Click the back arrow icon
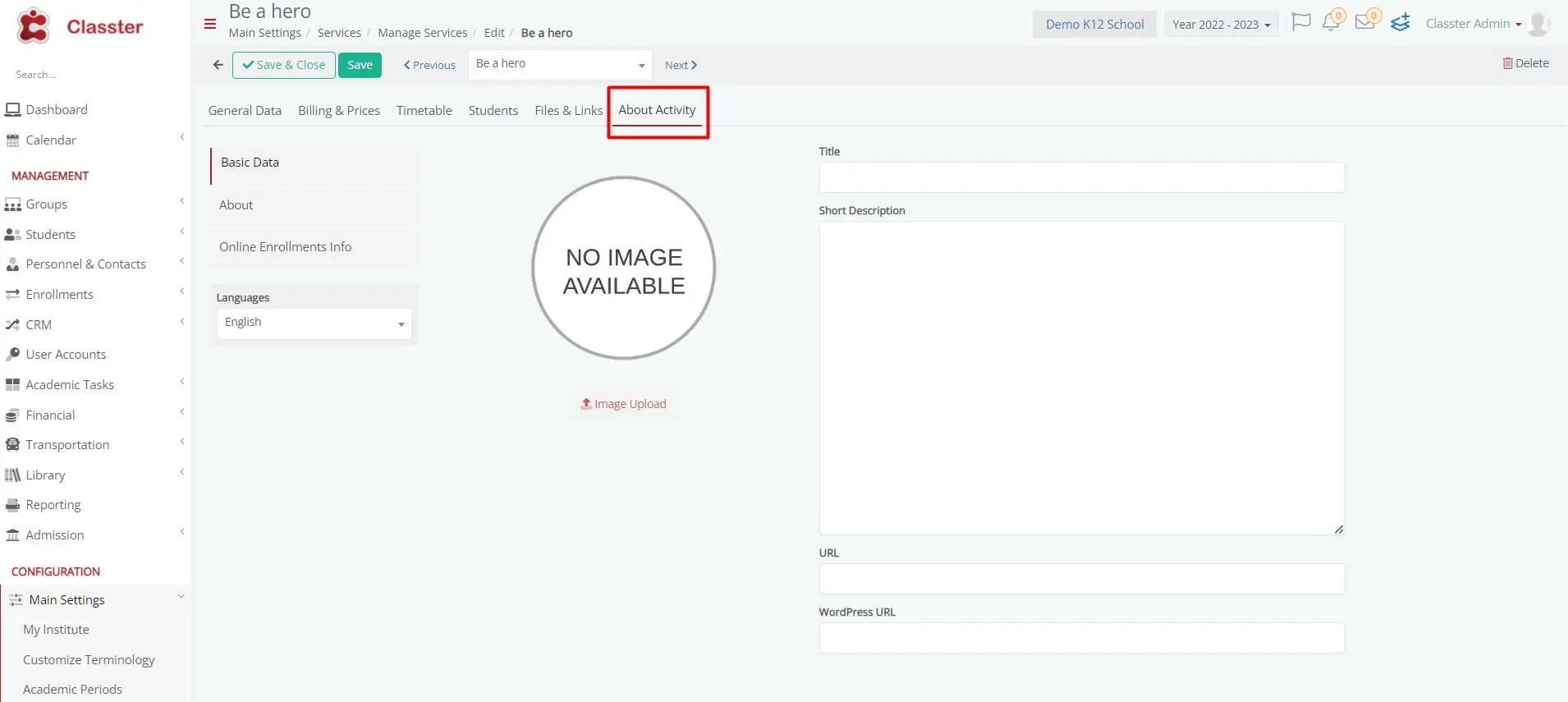Image resolution: width=1568 pixels, height=702 pixels. tap(218, 65)
